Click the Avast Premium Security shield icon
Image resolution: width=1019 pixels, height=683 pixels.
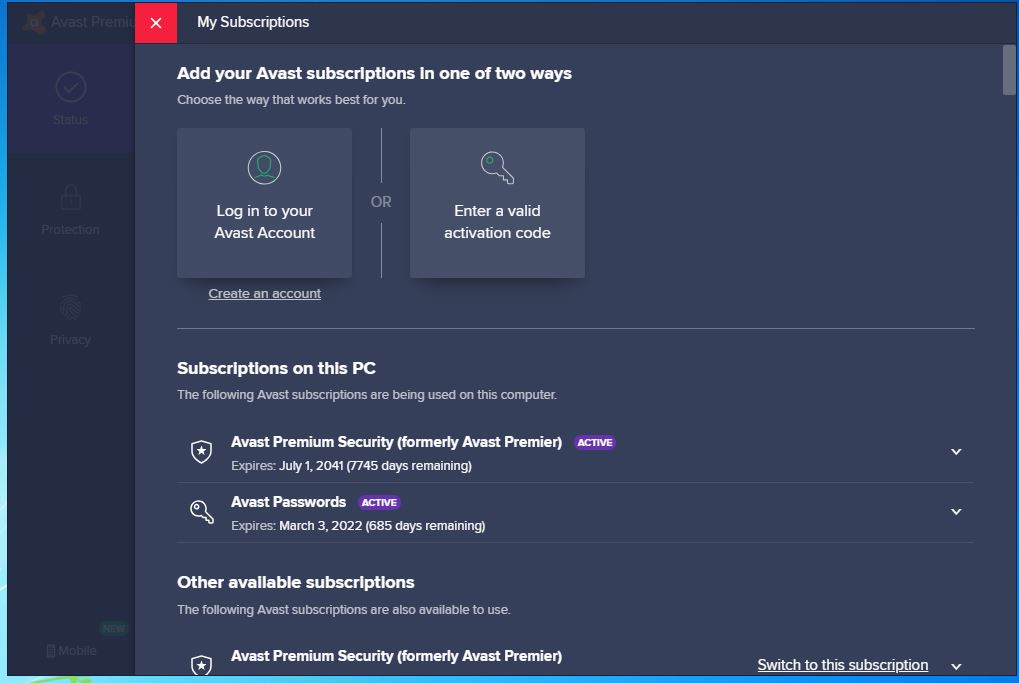pos(202,452)
